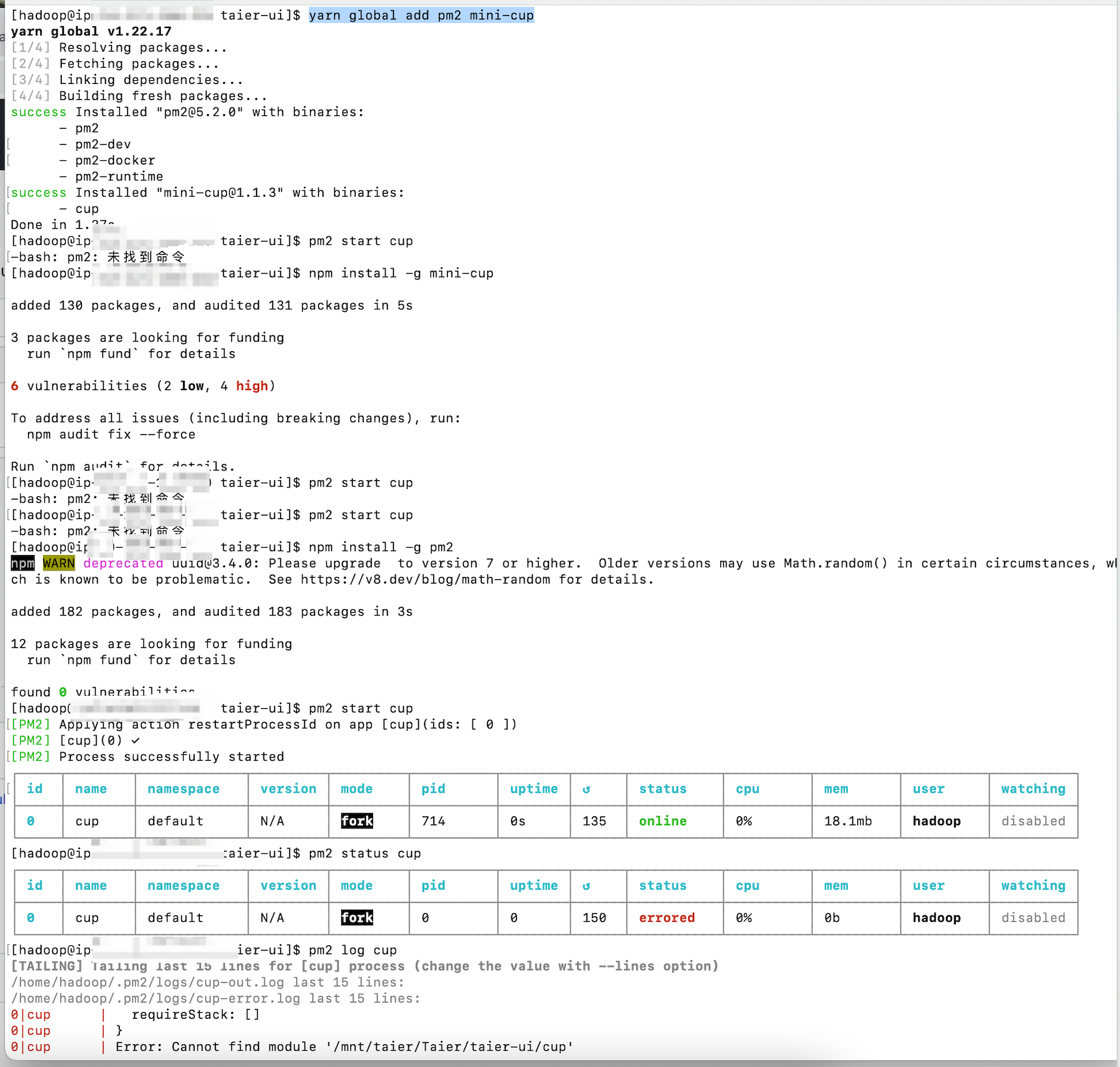
Task: Click the 'pm2 status cup' command
Action: (x=365, y=853)
